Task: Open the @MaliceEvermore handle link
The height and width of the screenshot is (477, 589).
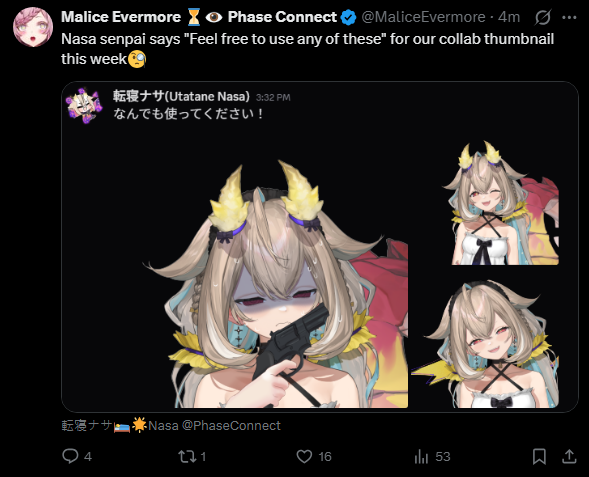Action: tap(423, 17)
